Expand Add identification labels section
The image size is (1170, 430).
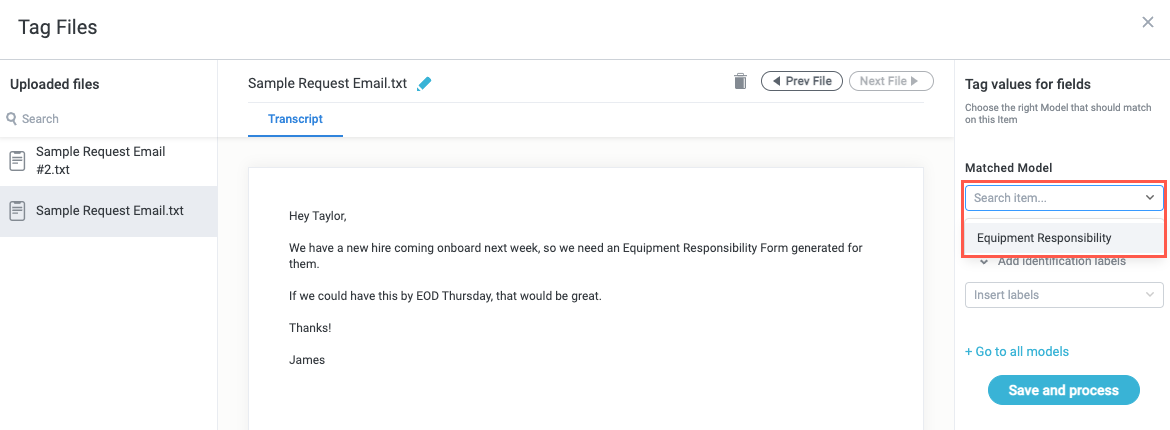point(984,262)
